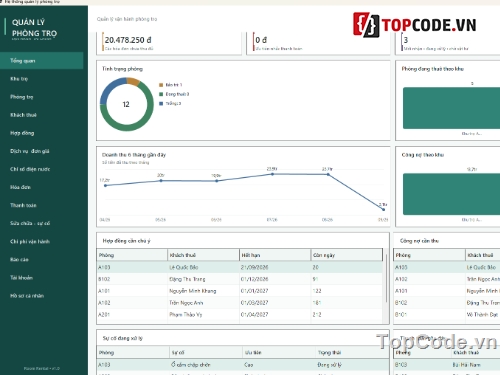This screenshot has width=500, height=375.
Task: Click the orange Bảo trì legend swatch
Action: pos(161,85)
